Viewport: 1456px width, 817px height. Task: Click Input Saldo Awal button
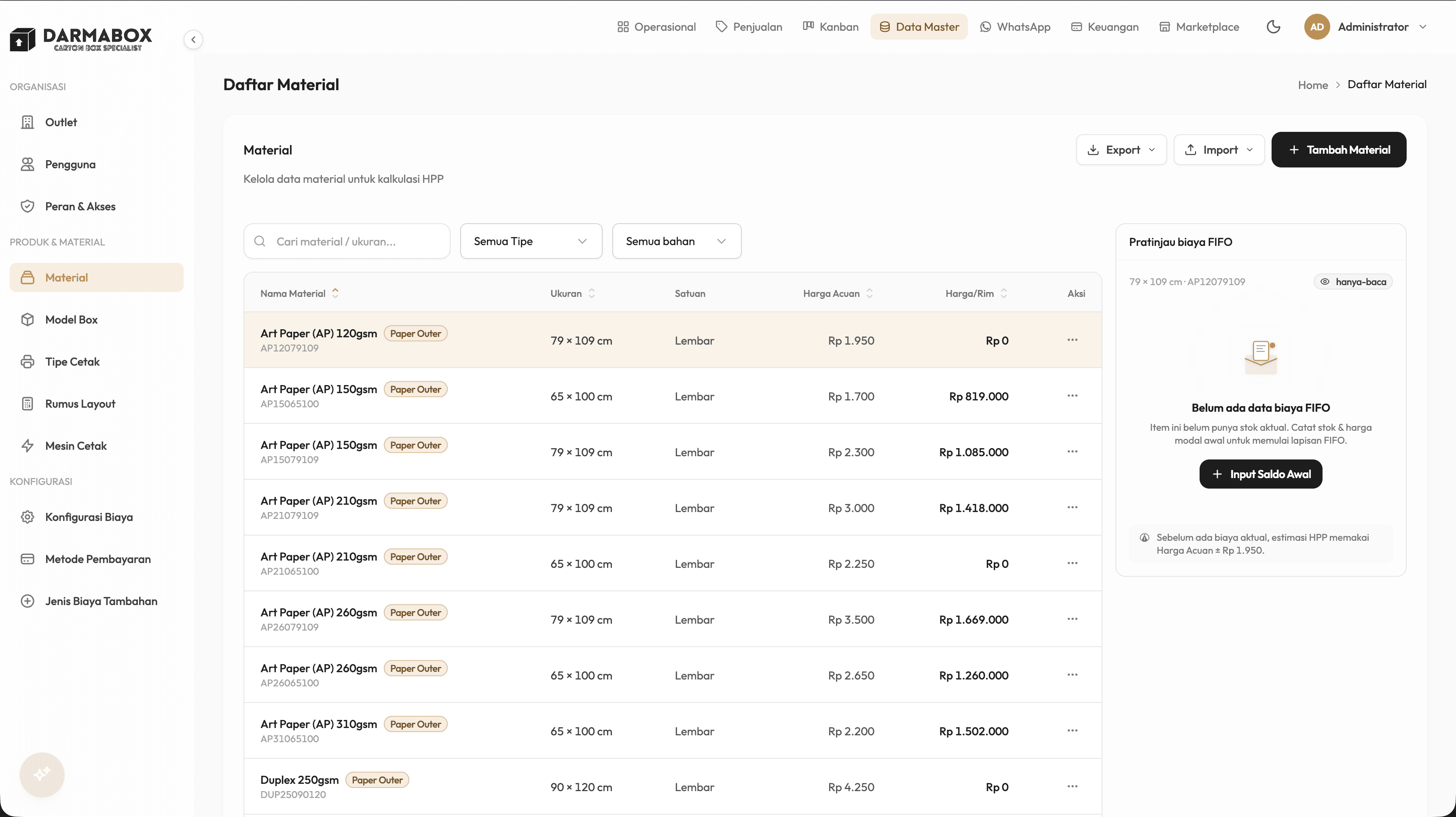1260,474
